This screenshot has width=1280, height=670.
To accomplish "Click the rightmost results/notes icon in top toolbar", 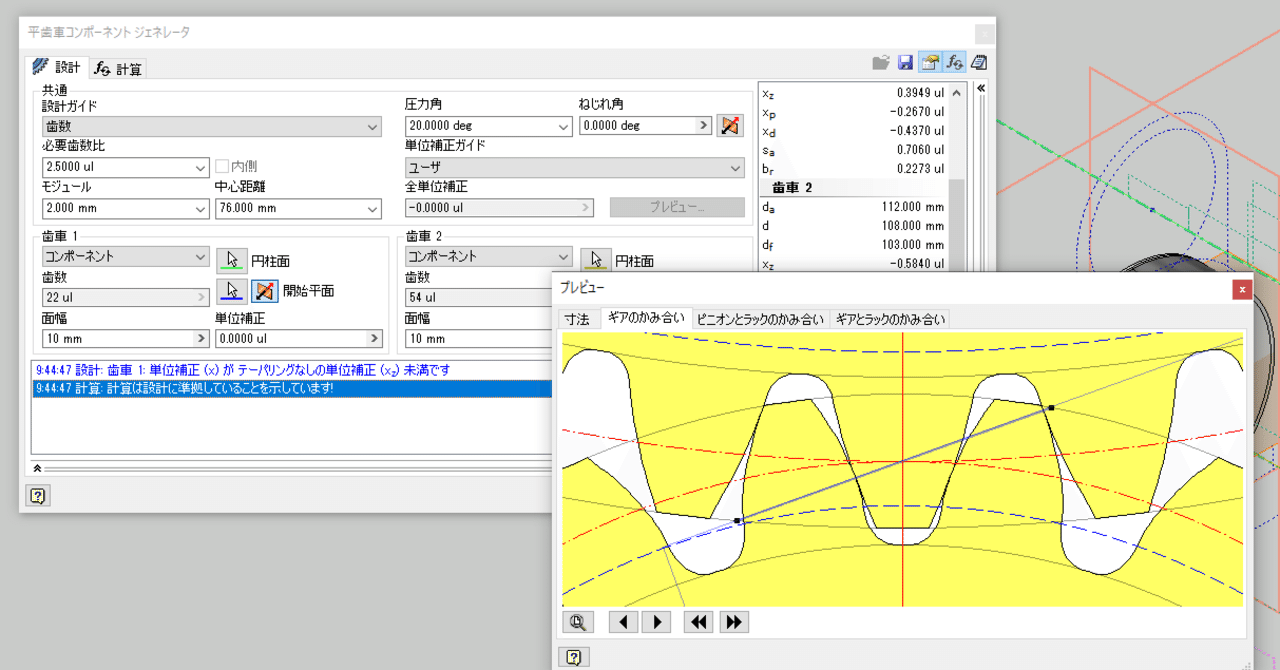I will [x=979, y=63].
